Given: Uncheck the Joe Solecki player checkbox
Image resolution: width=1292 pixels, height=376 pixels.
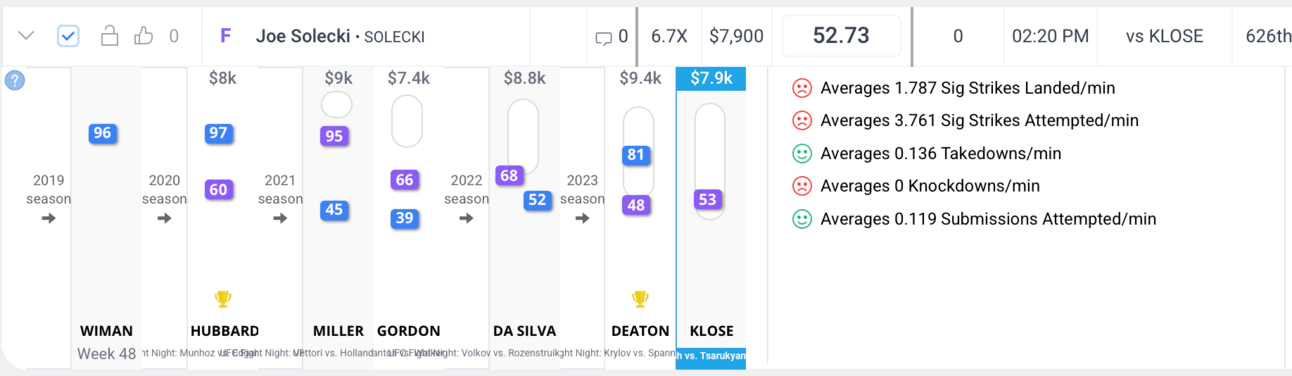Looking at the screenshot, I should pos(68,36).
